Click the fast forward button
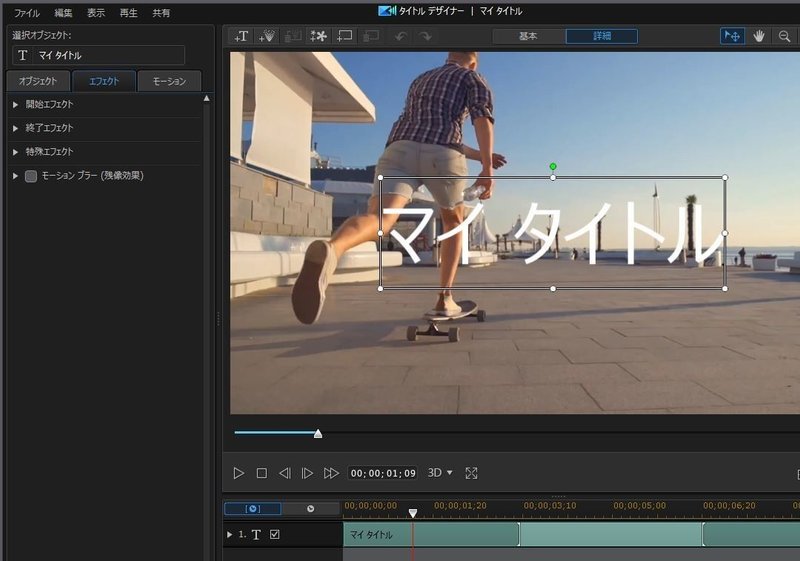This screenshot has height=561, width=800. tap(331, 473)
